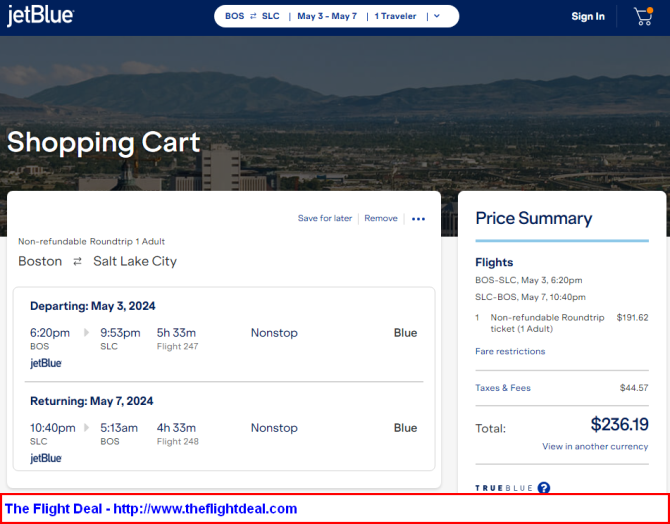
Task: Click the BOS–SLC swap arrows in the search pill
Action: coord(253,16)
